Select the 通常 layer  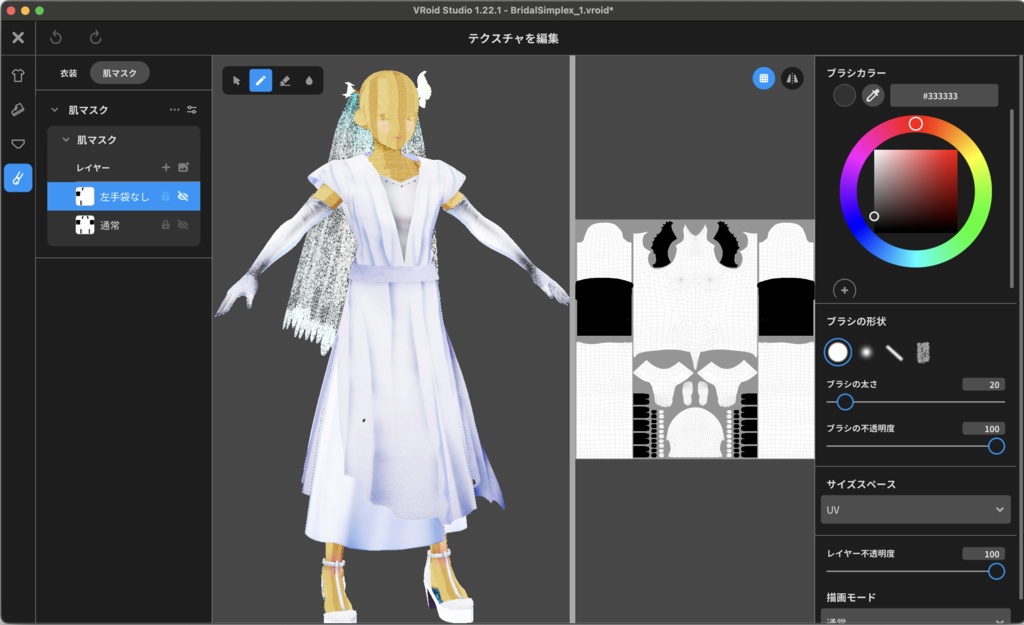(124, 225)
